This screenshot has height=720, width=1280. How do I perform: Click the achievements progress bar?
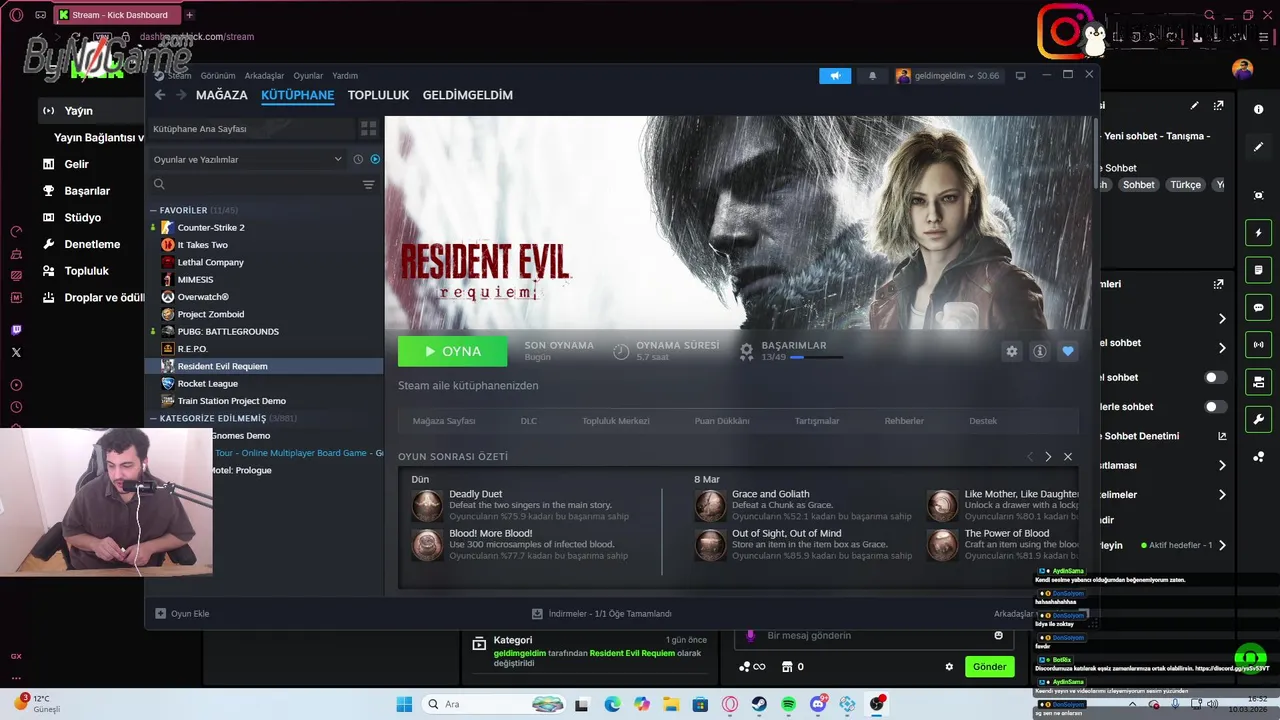pos(816,357)
